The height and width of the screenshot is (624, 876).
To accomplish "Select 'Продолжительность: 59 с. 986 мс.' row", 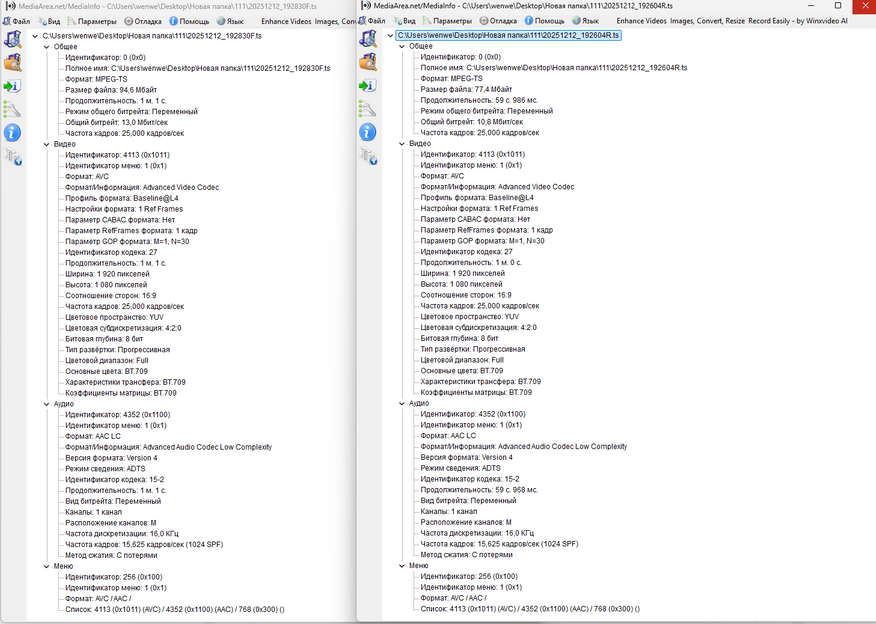I will pyautogui.click(x=479, y=101).
